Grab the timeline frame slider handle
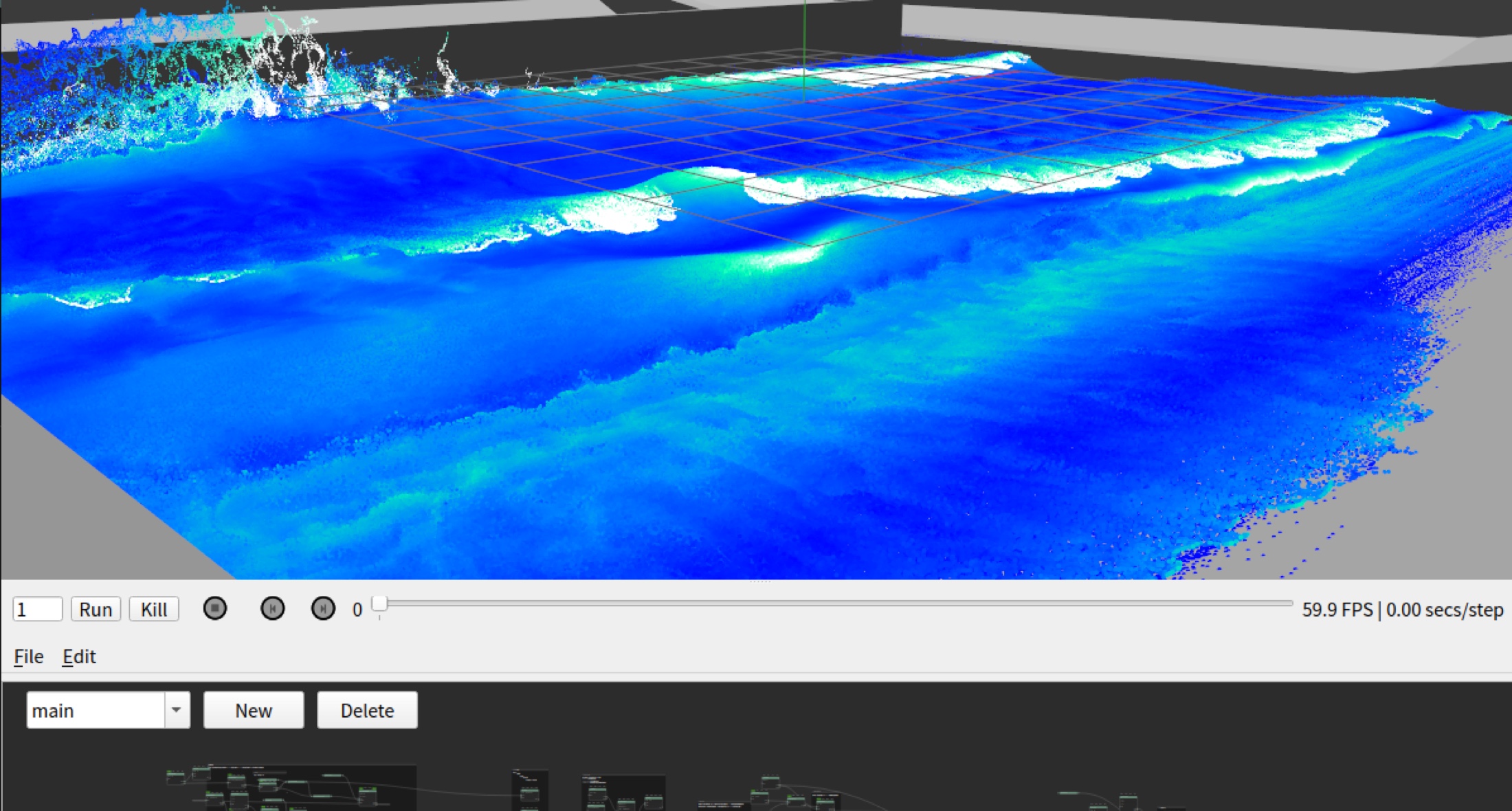Screen dimensions: 1512x811 click(x=379, y=604)
